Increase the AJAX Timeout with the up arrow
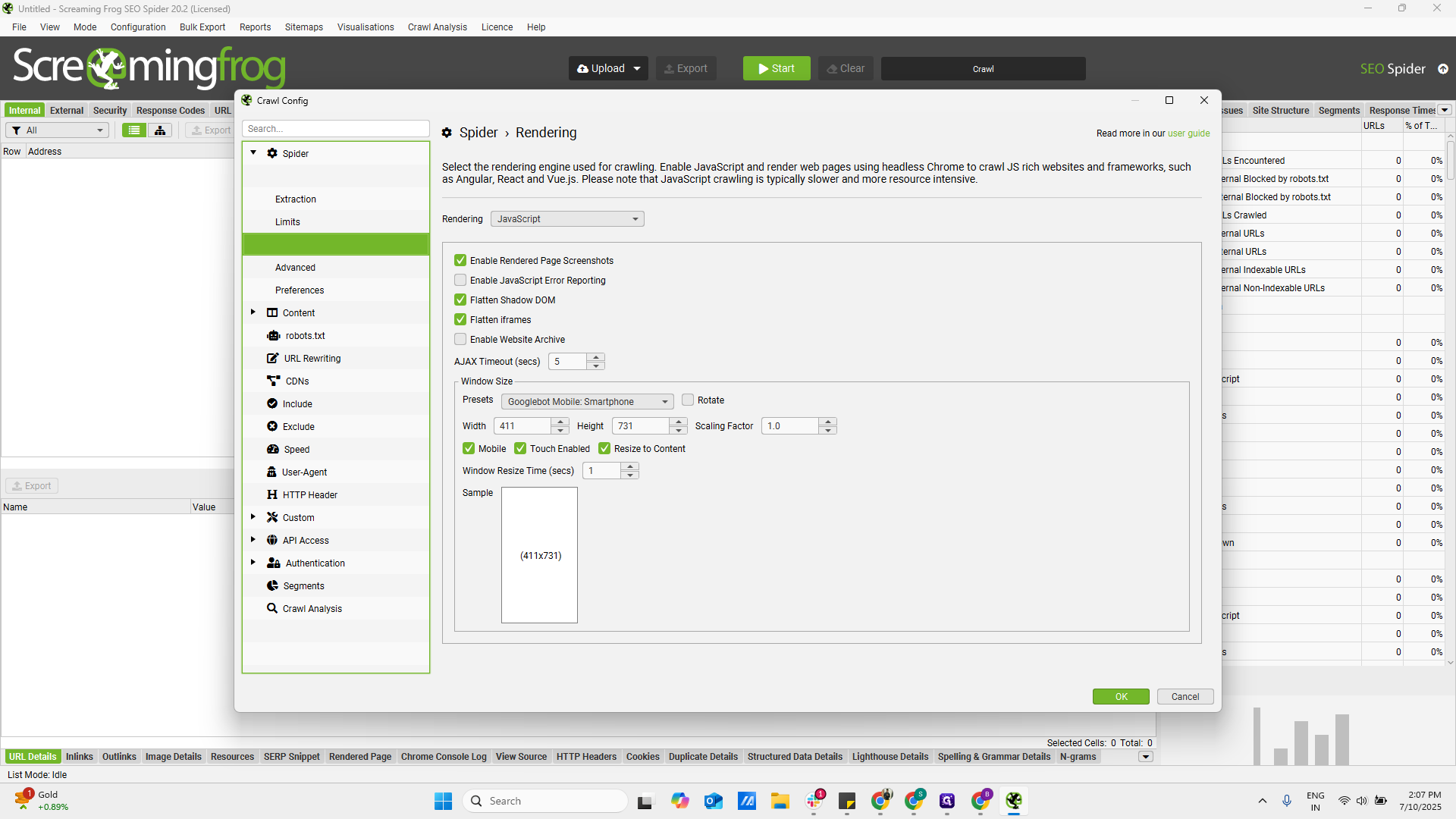The image size is (1456, 819). 596,357
